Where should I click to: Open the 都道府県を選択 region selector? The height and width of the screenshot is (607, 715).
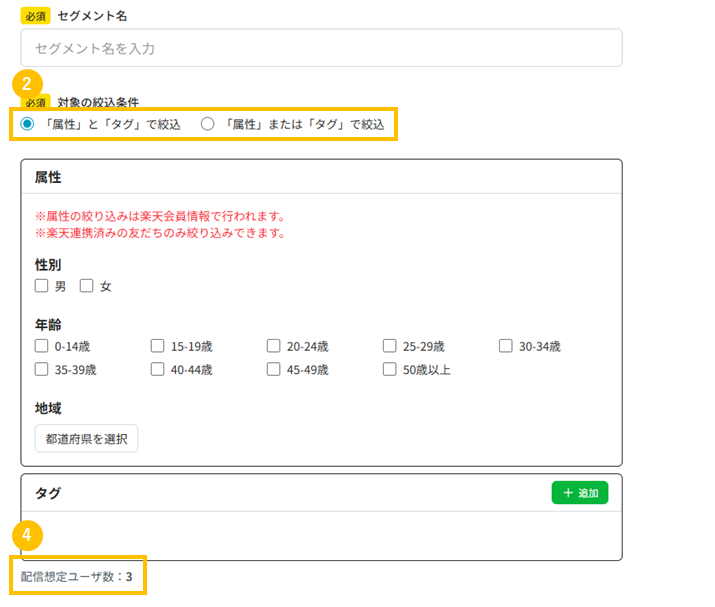(86, 439)
